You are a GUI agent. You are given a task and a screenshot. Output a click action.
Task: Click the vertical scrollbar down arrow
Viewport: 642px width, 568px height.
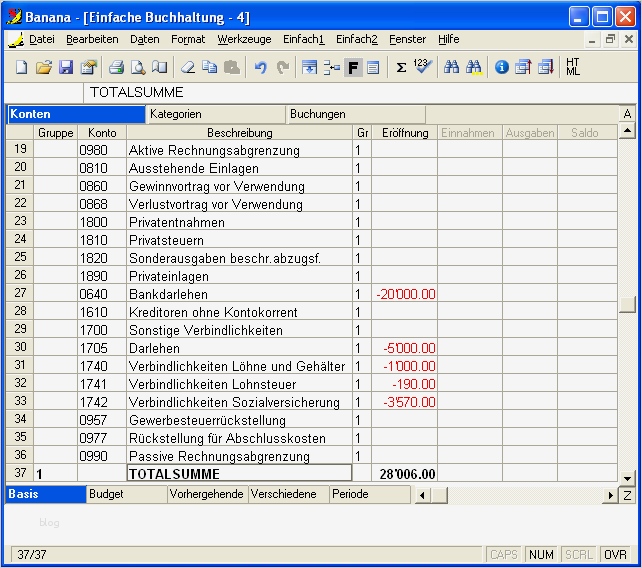pos(627,479)
